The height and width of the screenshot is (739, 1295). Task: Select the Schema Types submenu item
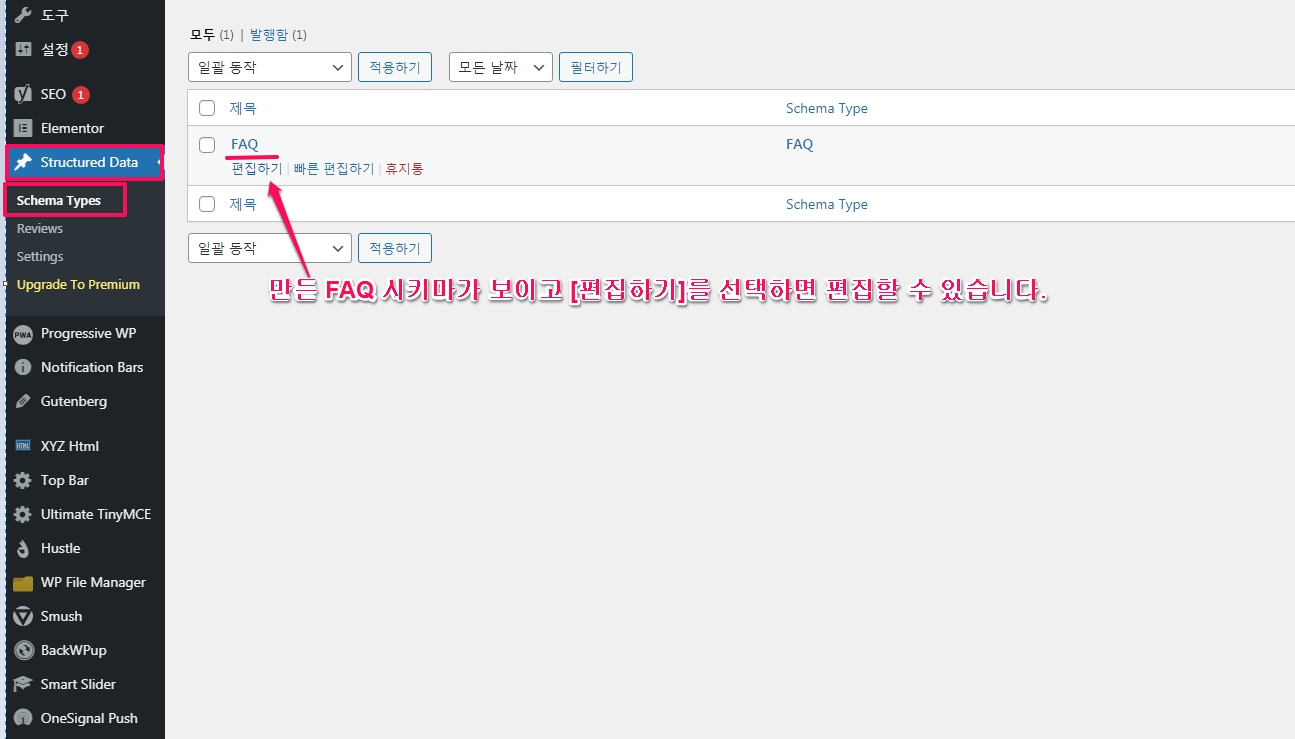point(59,200)
